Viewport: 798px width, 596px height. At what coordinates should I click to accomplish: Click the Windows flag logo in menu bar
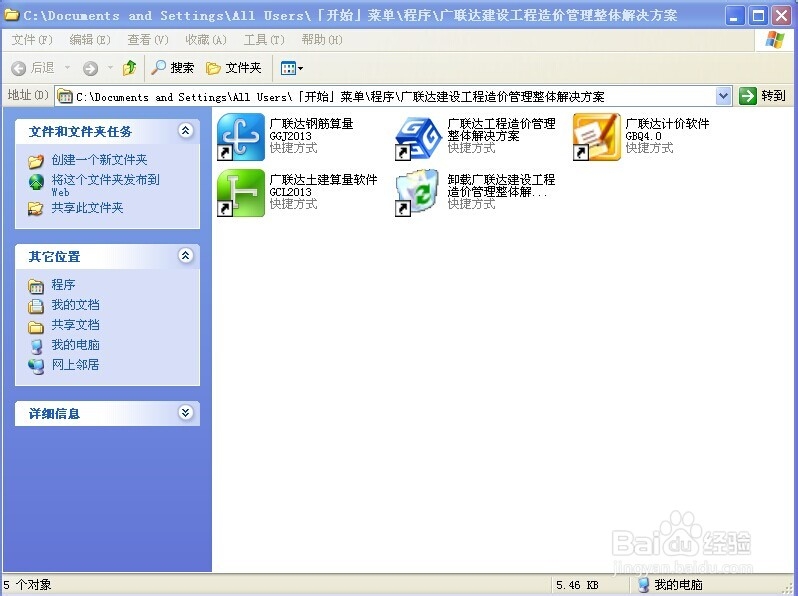pos(775,40)
